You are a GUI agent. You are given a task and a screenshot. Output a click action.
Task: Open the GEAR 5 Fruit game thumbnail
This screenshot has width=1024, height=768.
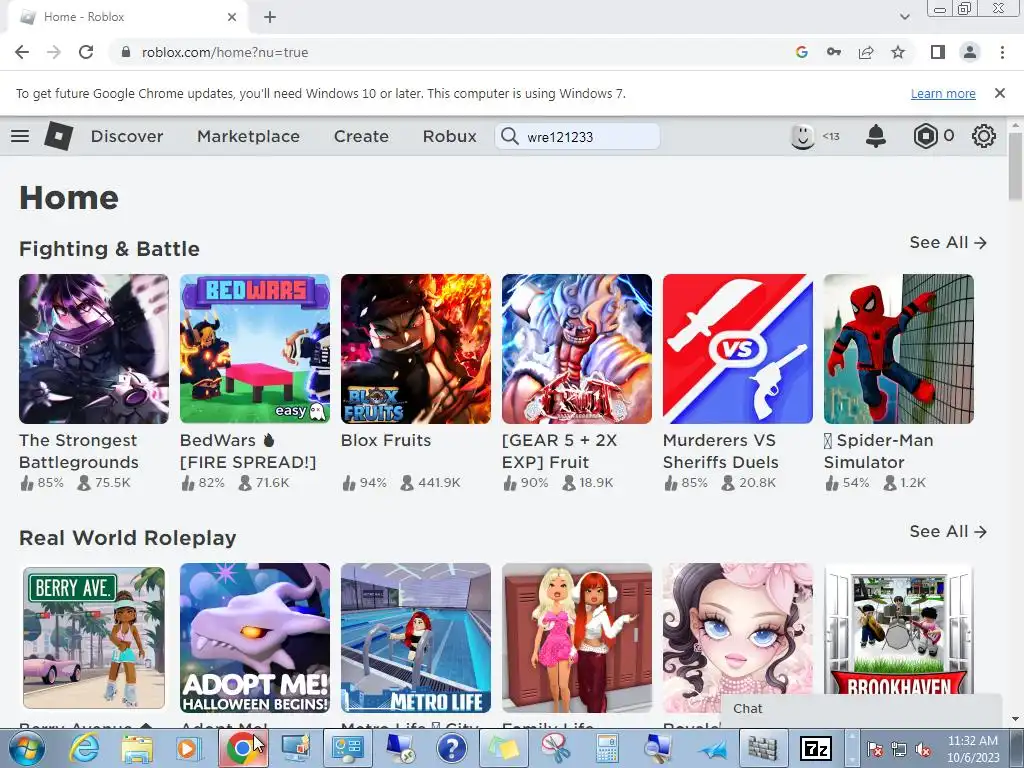click(577, 349)
